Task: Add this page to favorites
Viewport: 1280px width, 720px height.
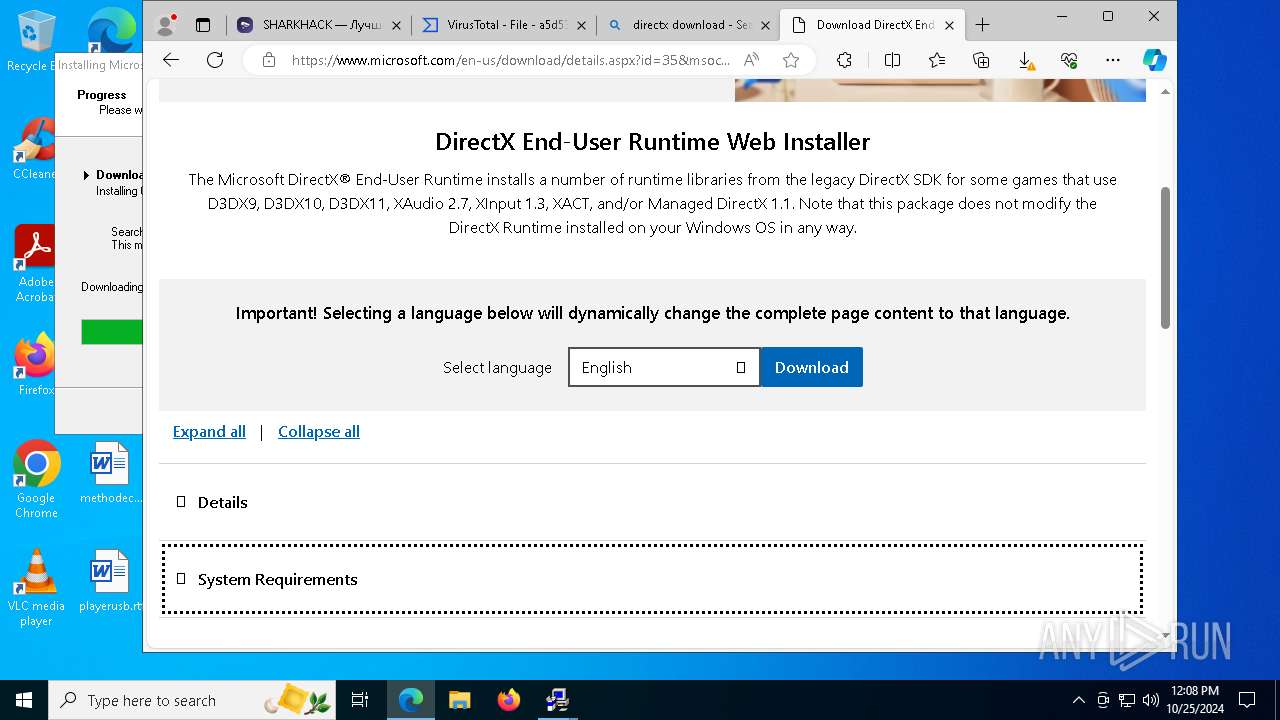Action: 791,60
